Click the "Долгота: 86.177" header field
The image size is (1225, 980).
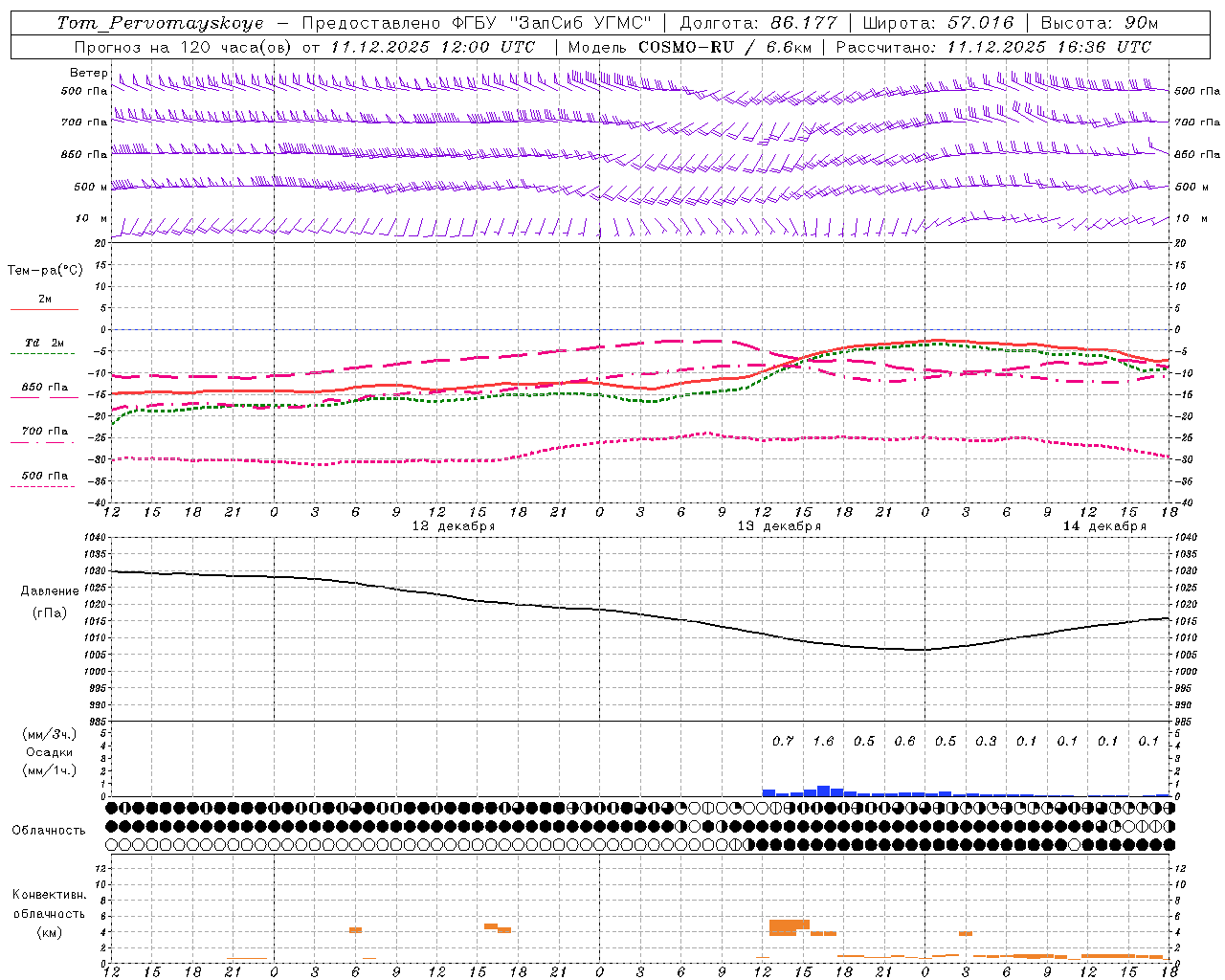758,23
